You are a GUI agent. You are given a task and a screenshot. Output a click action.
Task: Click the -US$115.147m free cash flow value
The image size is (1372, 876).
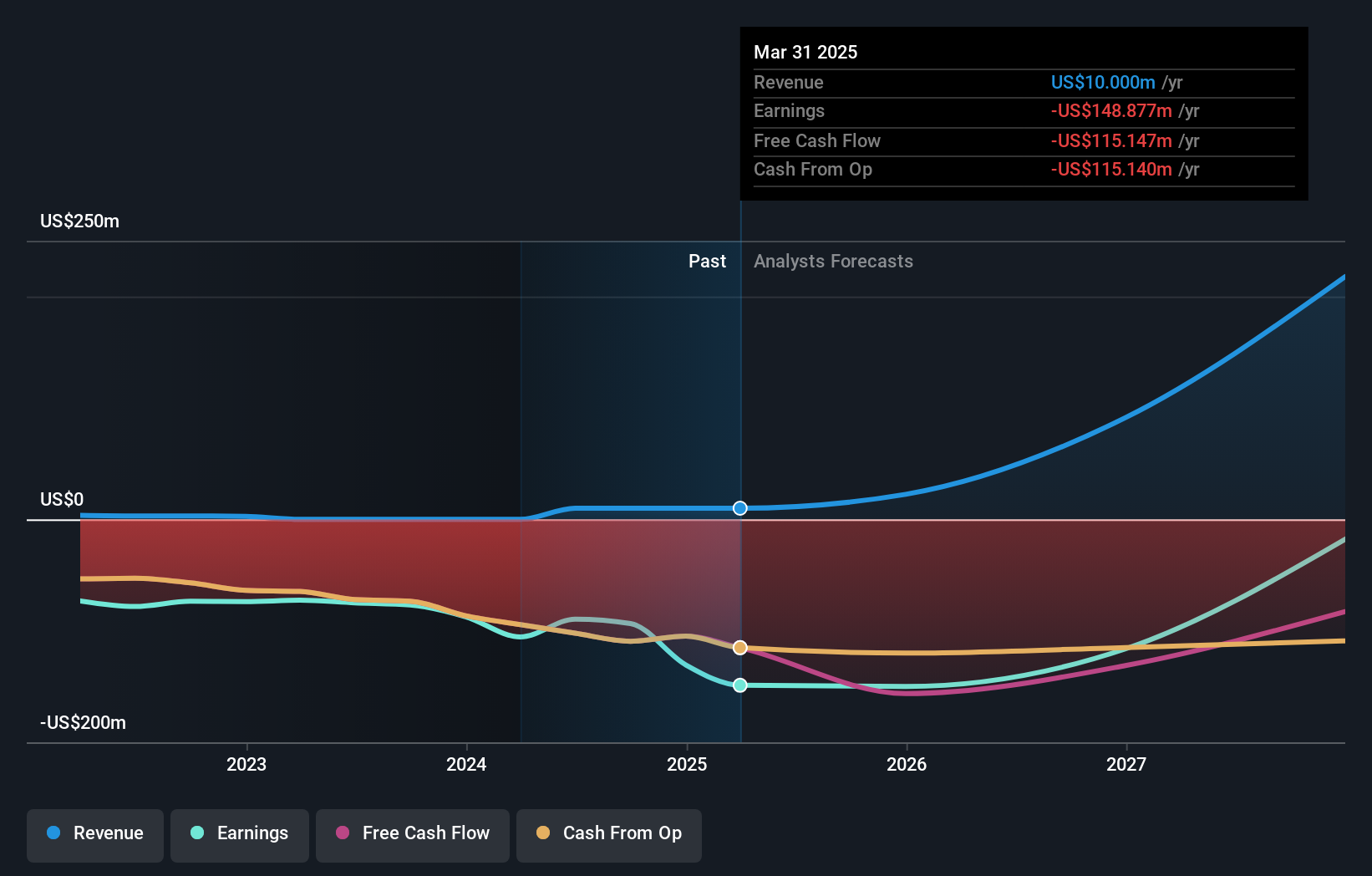tap(1111, 141)
